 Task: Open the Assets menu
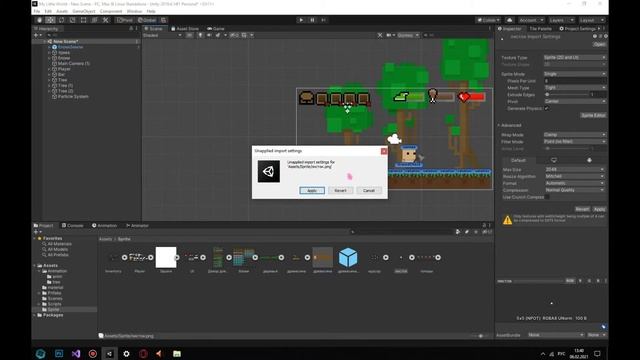[62, 11]
